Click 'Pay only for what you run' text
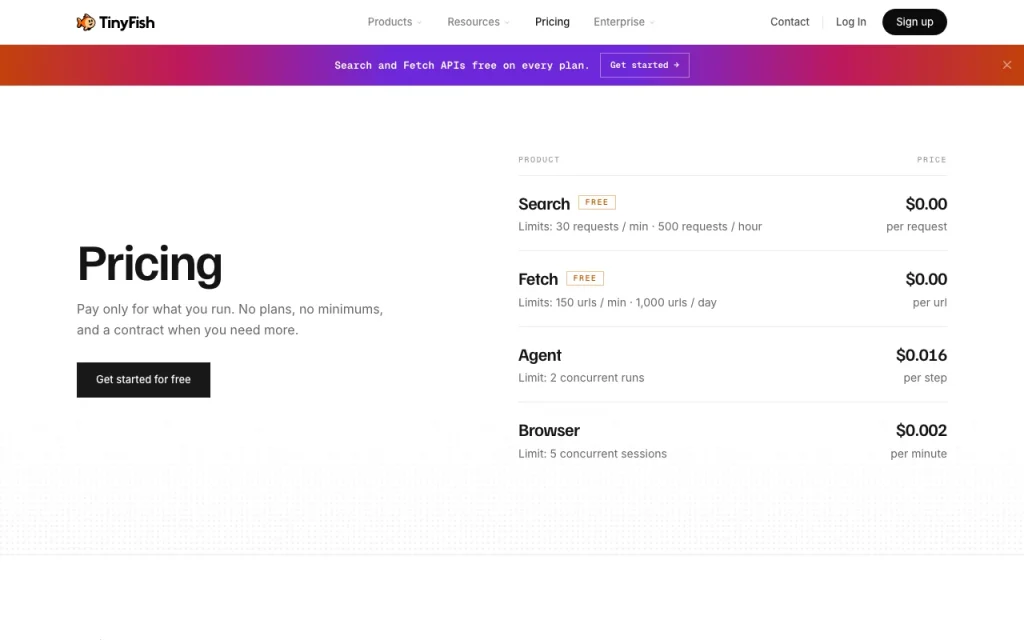Screen dimensions: 1024x640 tap(155, 309)
